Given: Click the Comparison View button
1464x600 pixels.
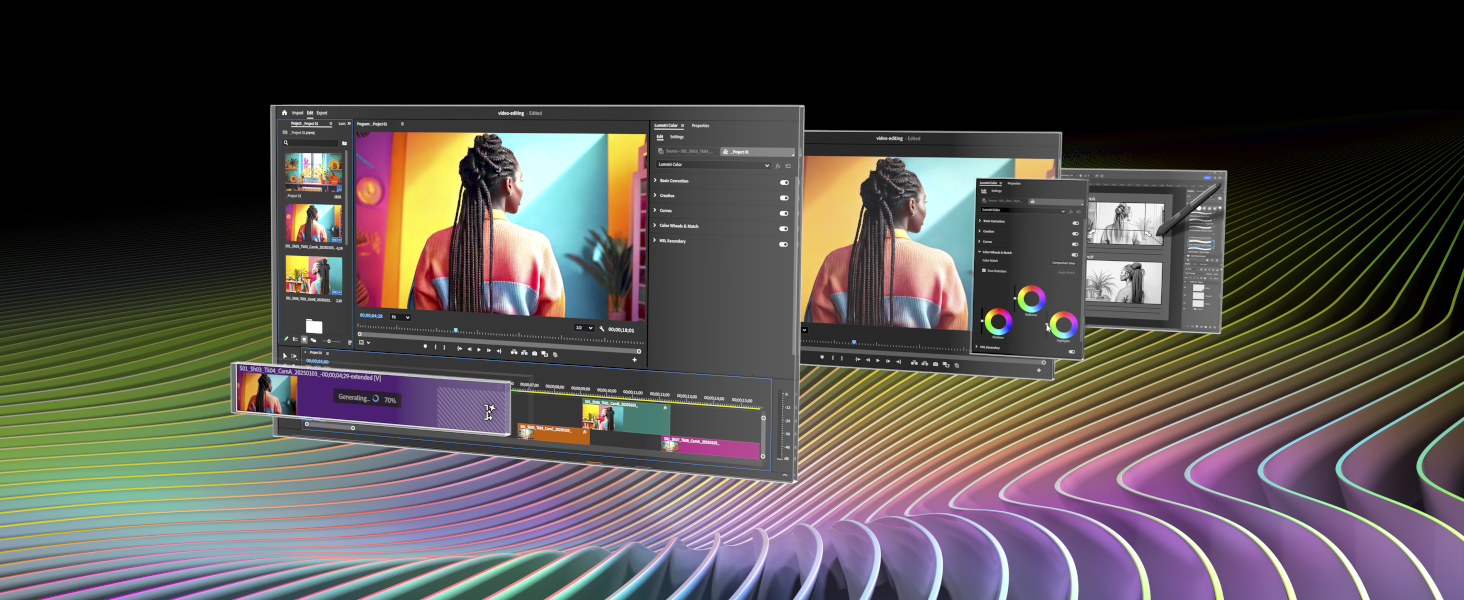Looking at the screenshot, I should (1063, 262).
